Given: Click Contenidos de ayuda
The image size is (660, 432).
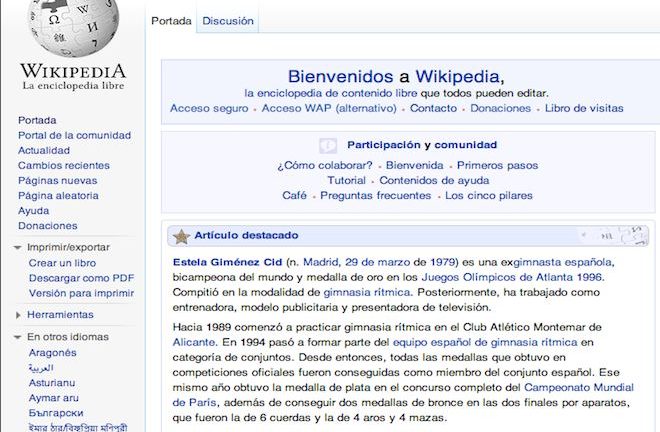Looking at the screenshot, I should click(x=434, y=181).
